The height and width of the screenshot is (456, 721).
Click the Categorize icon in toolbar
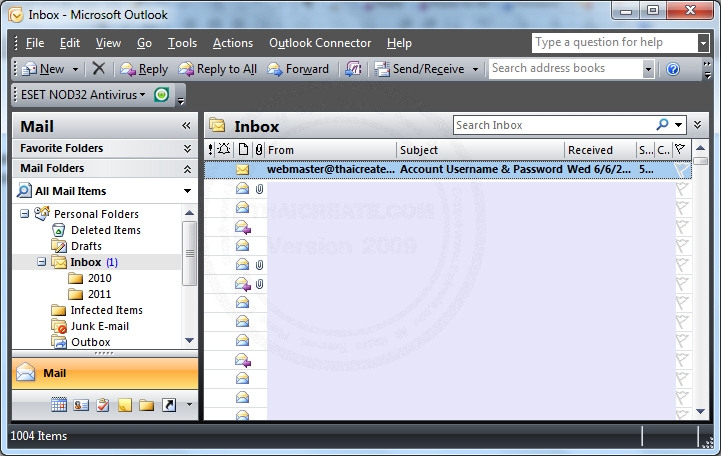click(353, 69)
